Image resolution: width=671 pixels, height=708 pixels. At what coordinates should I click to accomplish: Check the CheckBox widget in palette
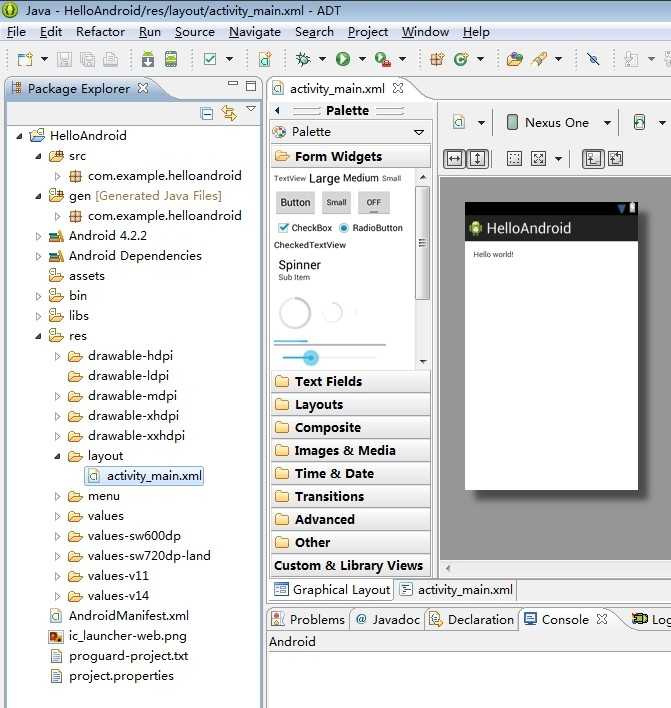[x=305, y=228]
